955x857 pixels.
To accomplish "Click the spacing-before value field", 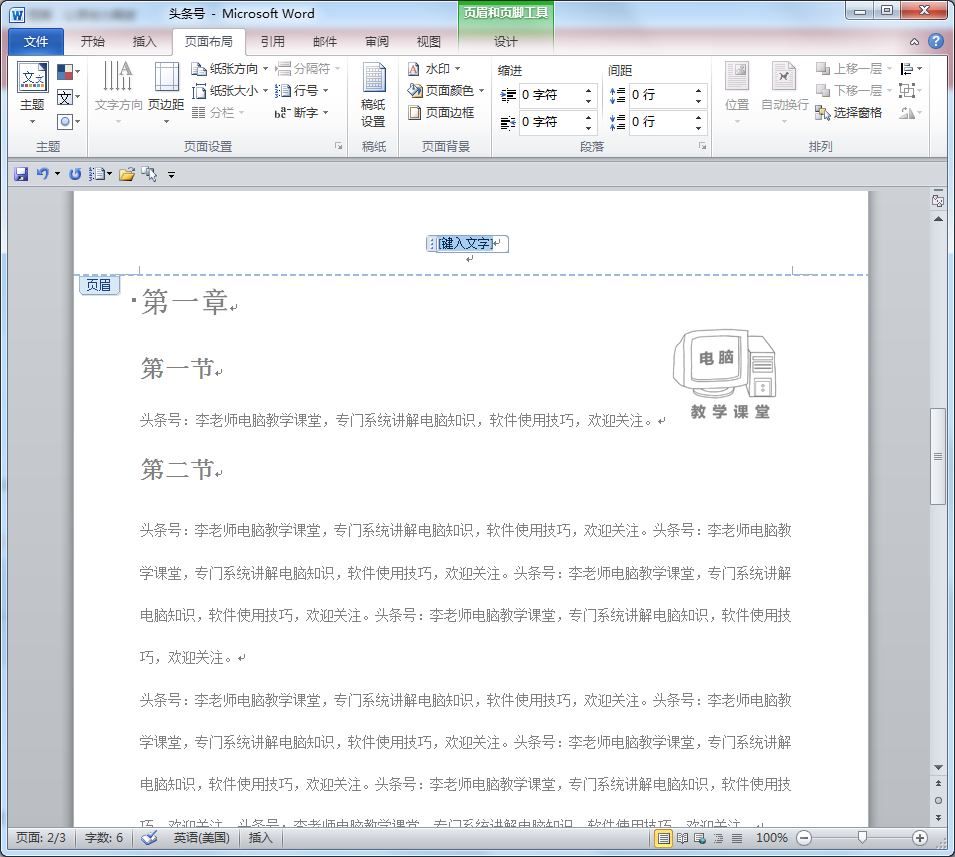I will point(661,95).
